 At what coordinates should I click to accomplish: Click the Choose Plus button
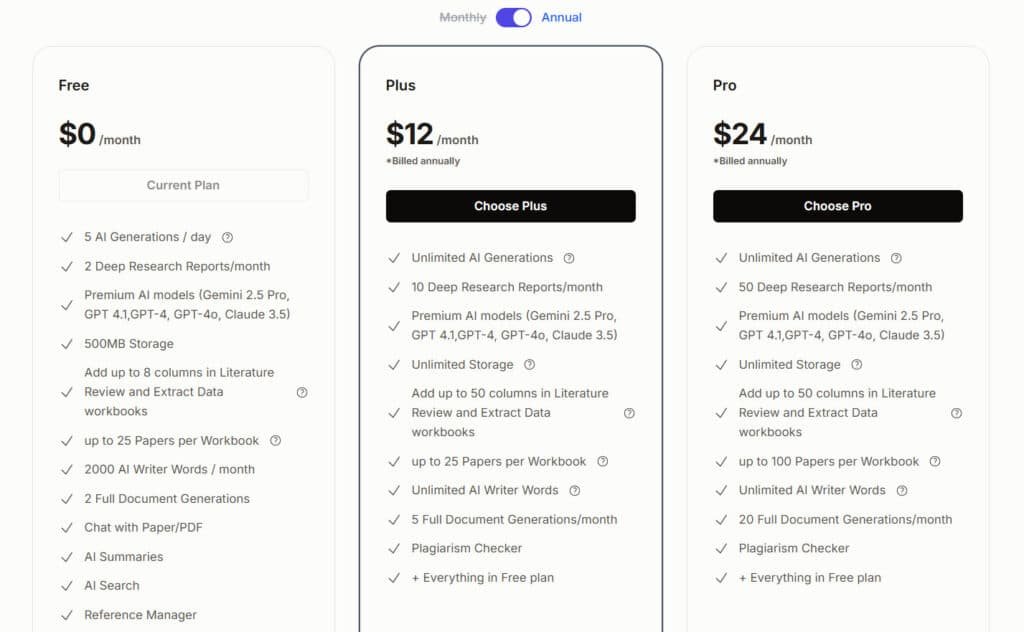tap(511, 206)
